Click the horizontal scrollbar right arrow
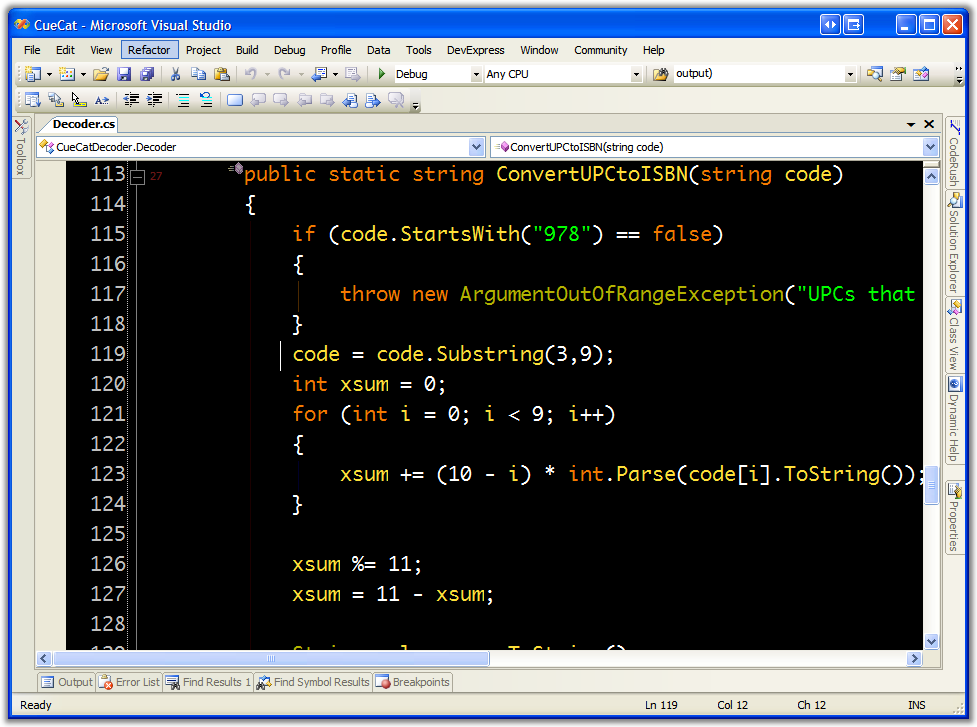Image resolution: width=977 pixels, height=727 pixels. coord(914,658)
